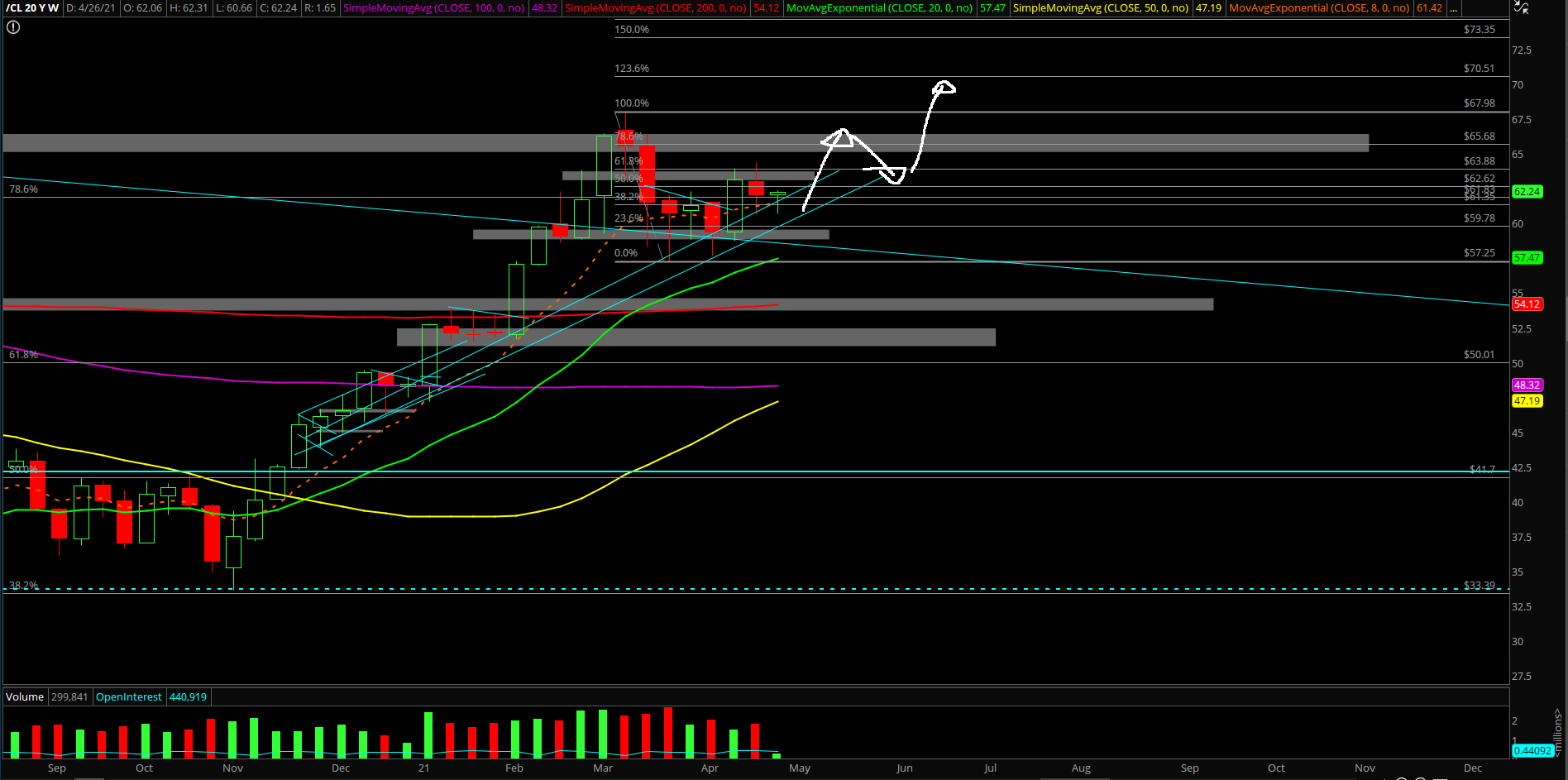Click the 100.0% Fibonacci level label
Image resolution: width=1568 pixels, height=780 pixels.
click(632, 103)
